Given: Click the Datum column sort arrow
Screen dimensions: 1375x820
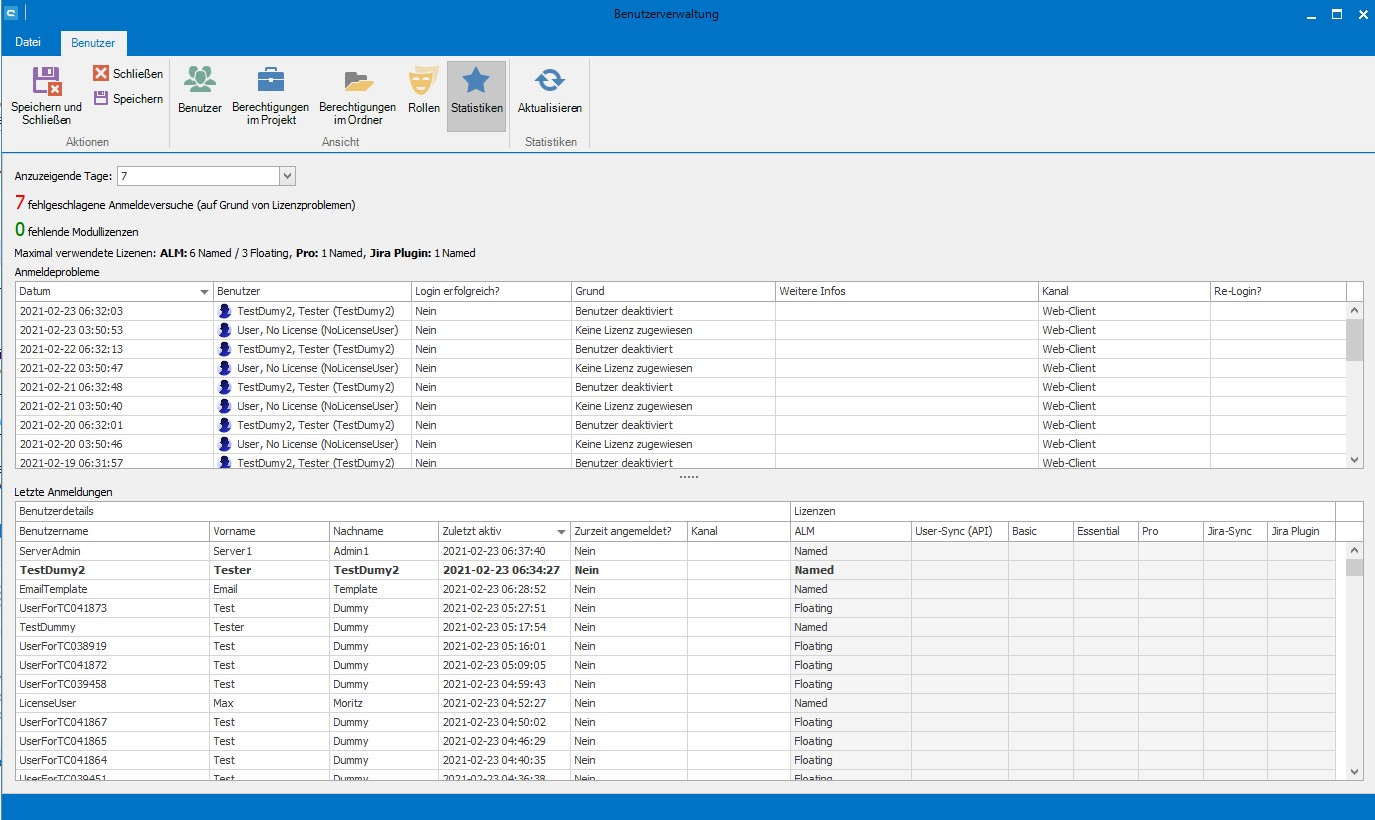Looking at the screenshot, I should [x=204, y=291].
